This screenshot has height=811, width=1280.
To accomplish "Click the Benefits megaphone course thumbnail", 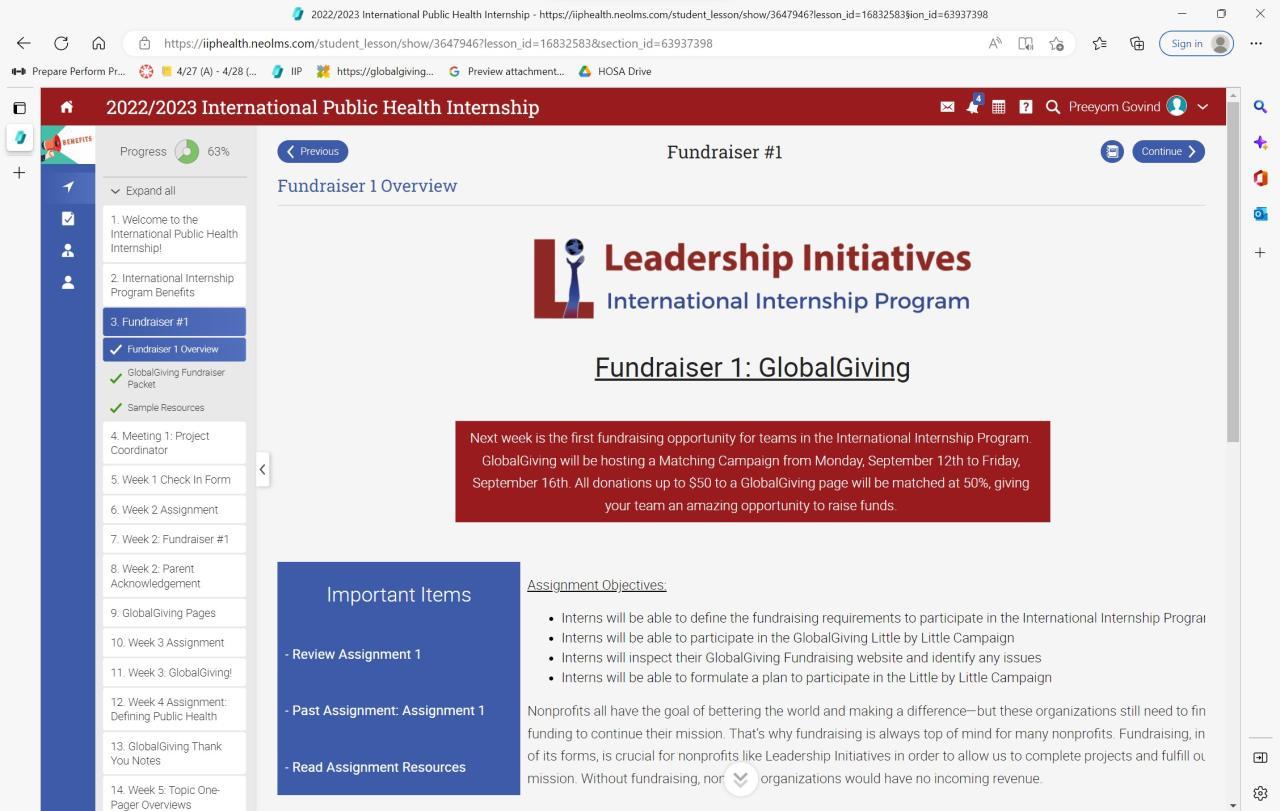I will click(68, 144).
